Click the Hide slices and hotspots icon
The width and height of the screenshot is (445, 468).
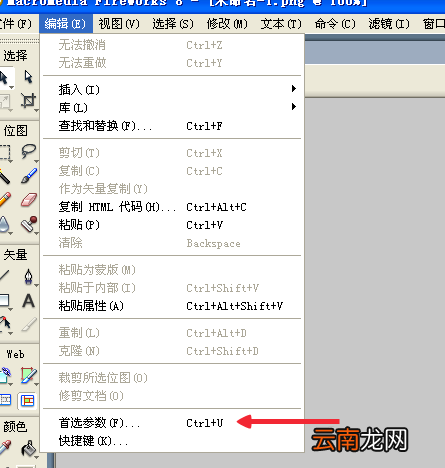[x=5, y=400]
